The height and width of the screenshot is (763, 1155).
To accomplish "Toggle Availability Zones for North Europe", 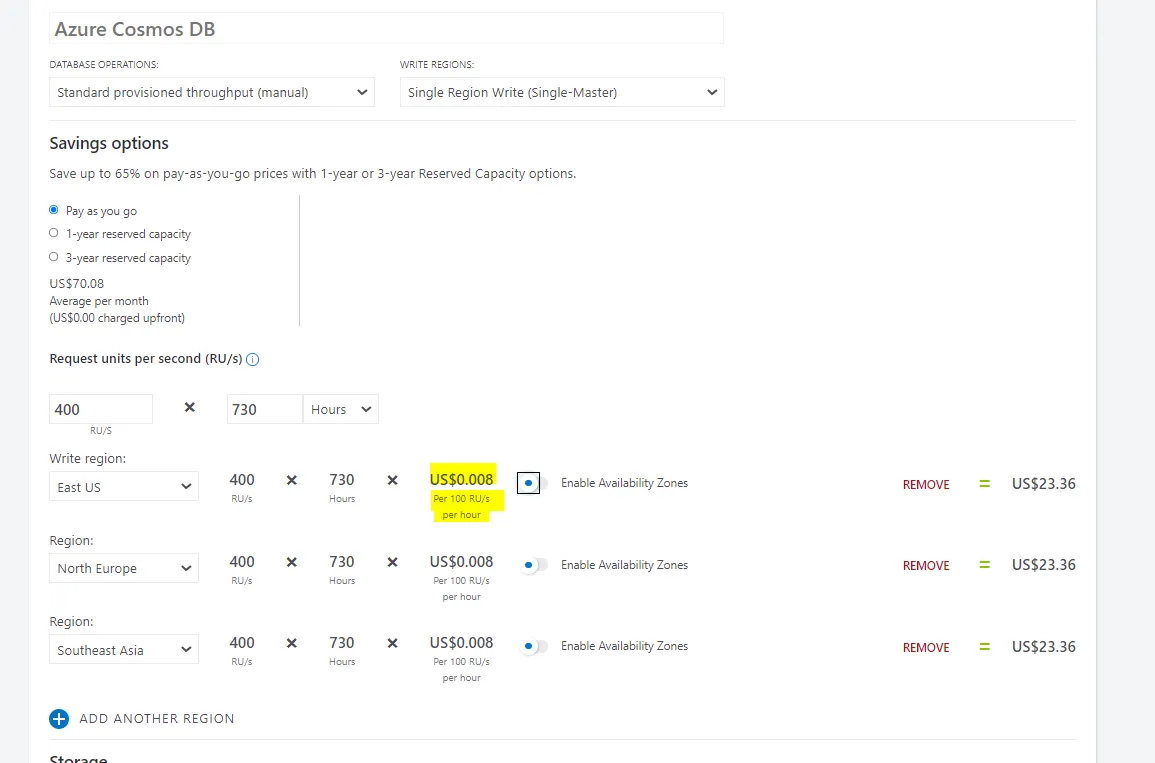I will (533, 565).
